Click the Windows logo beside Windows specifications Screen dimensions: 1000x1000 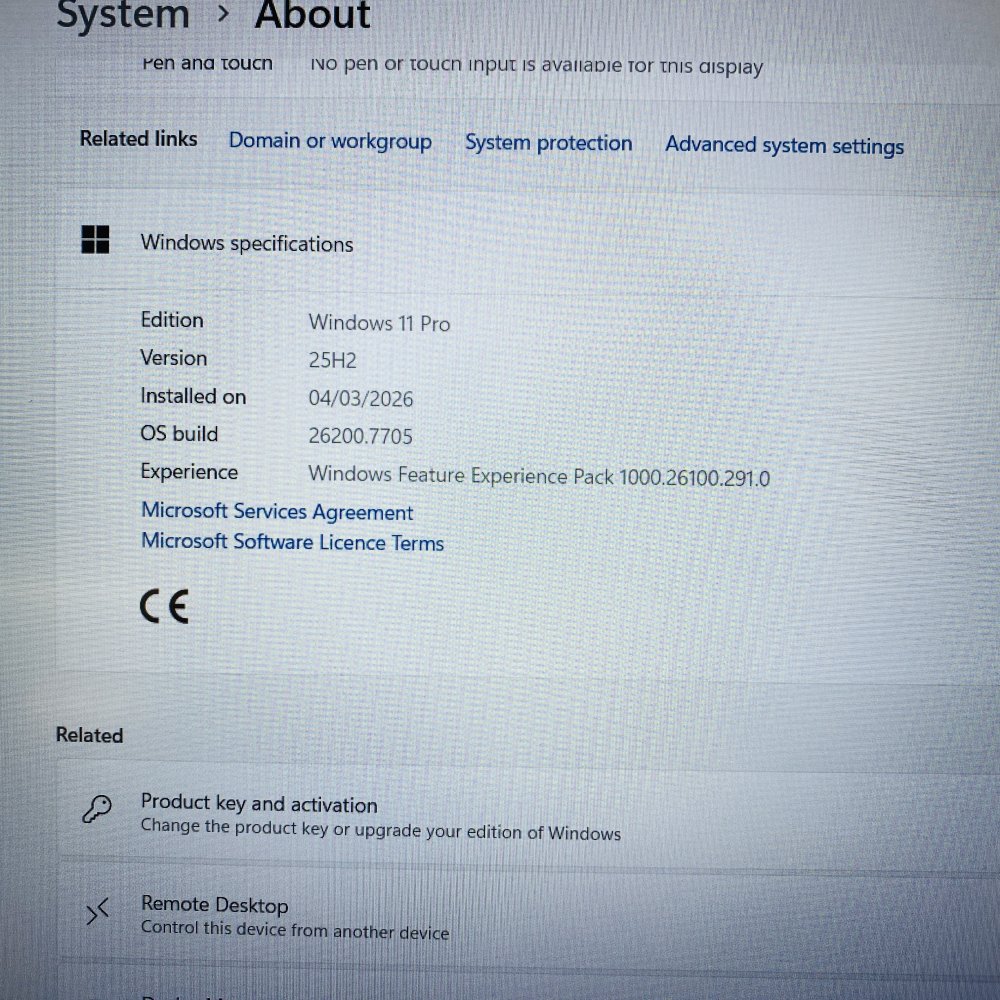pos(96,240)
